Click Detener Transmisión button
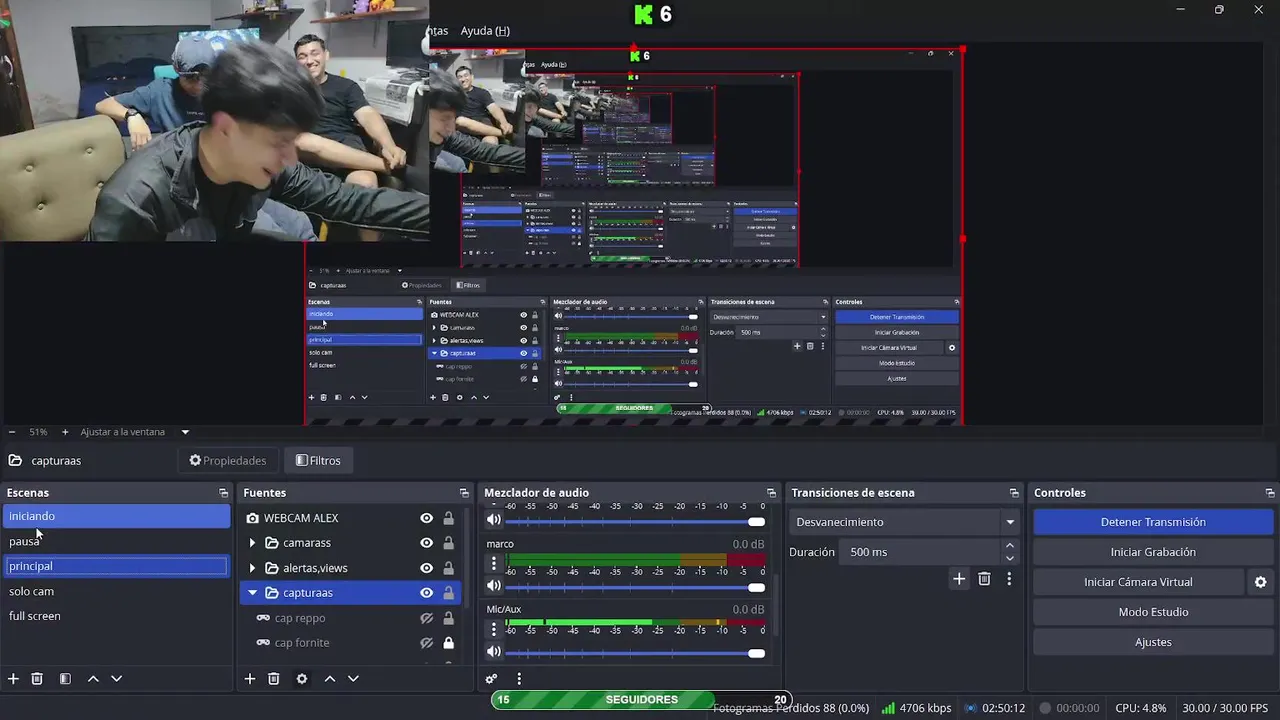This screenshot has width=1280, height=720. (x=1153, y=522)
